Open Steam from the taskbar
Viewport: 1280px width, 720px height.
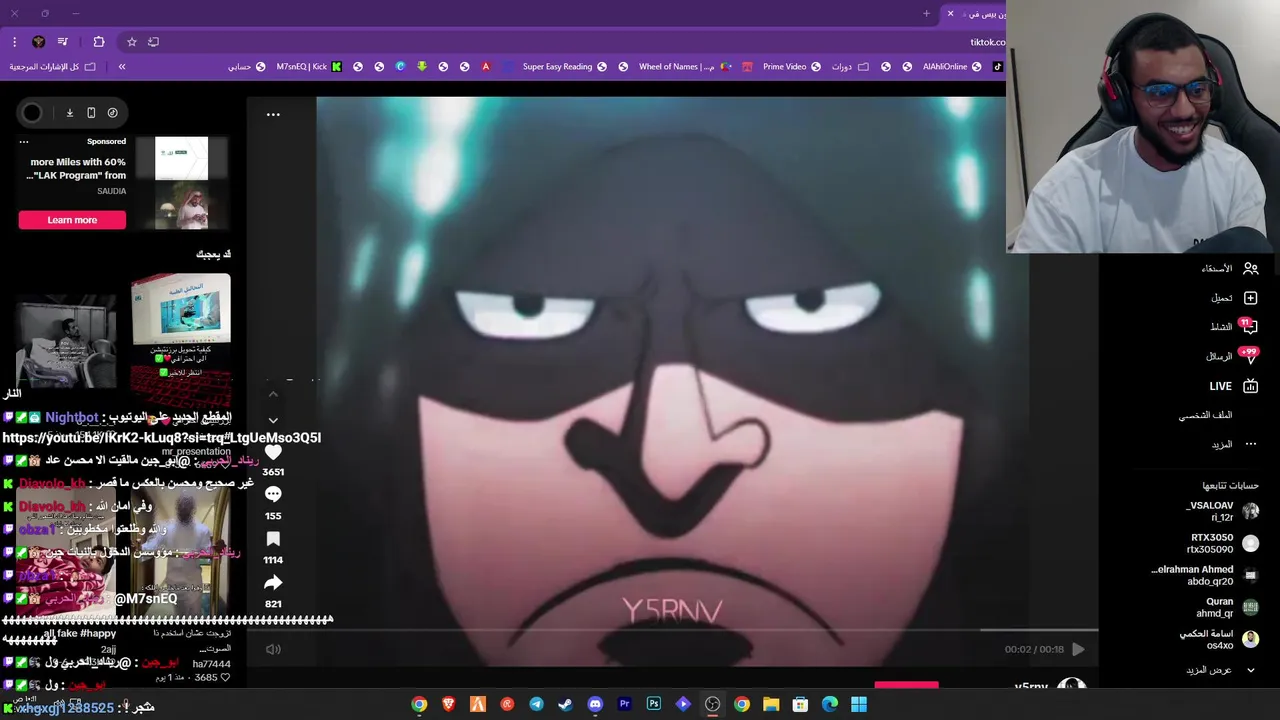tap(565, 705)
